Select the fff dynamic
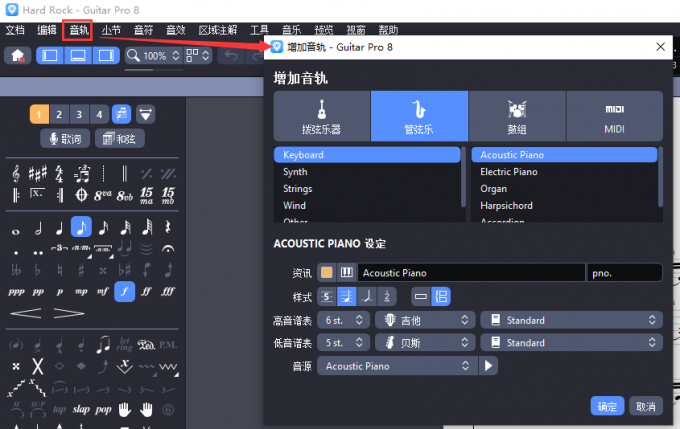The width and height of the screenshot is (680, 429). click(168, 292)
